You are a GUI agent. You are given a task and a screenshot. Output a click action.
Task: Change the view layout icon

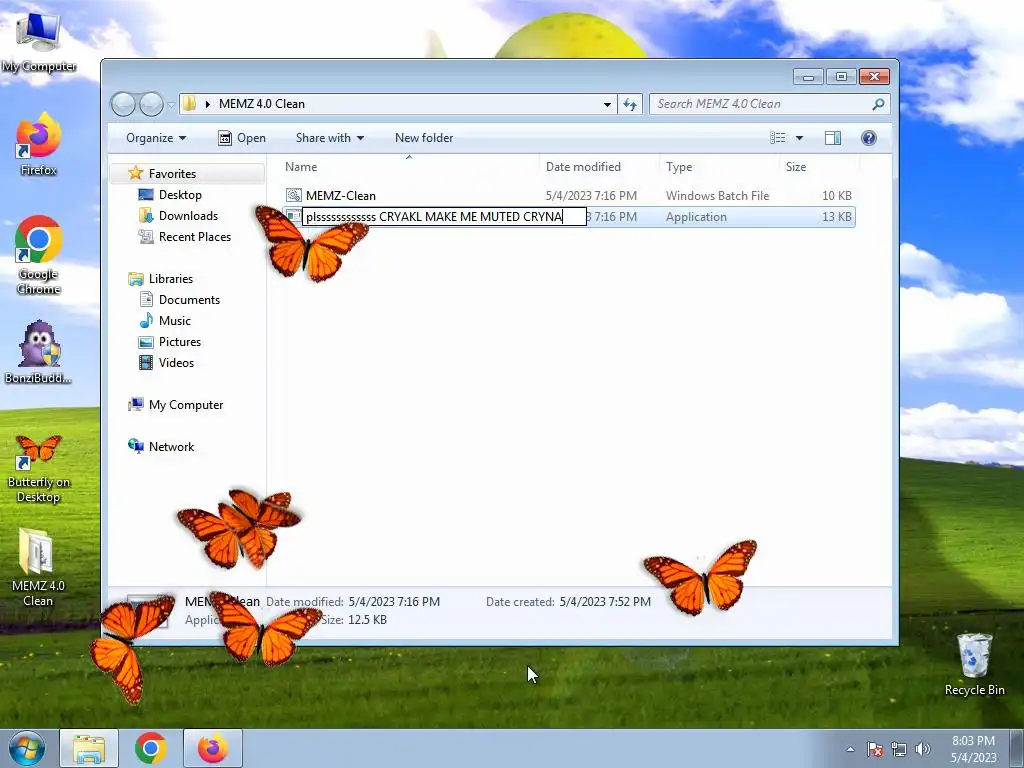pyautogui.click(x=778, y=138)
